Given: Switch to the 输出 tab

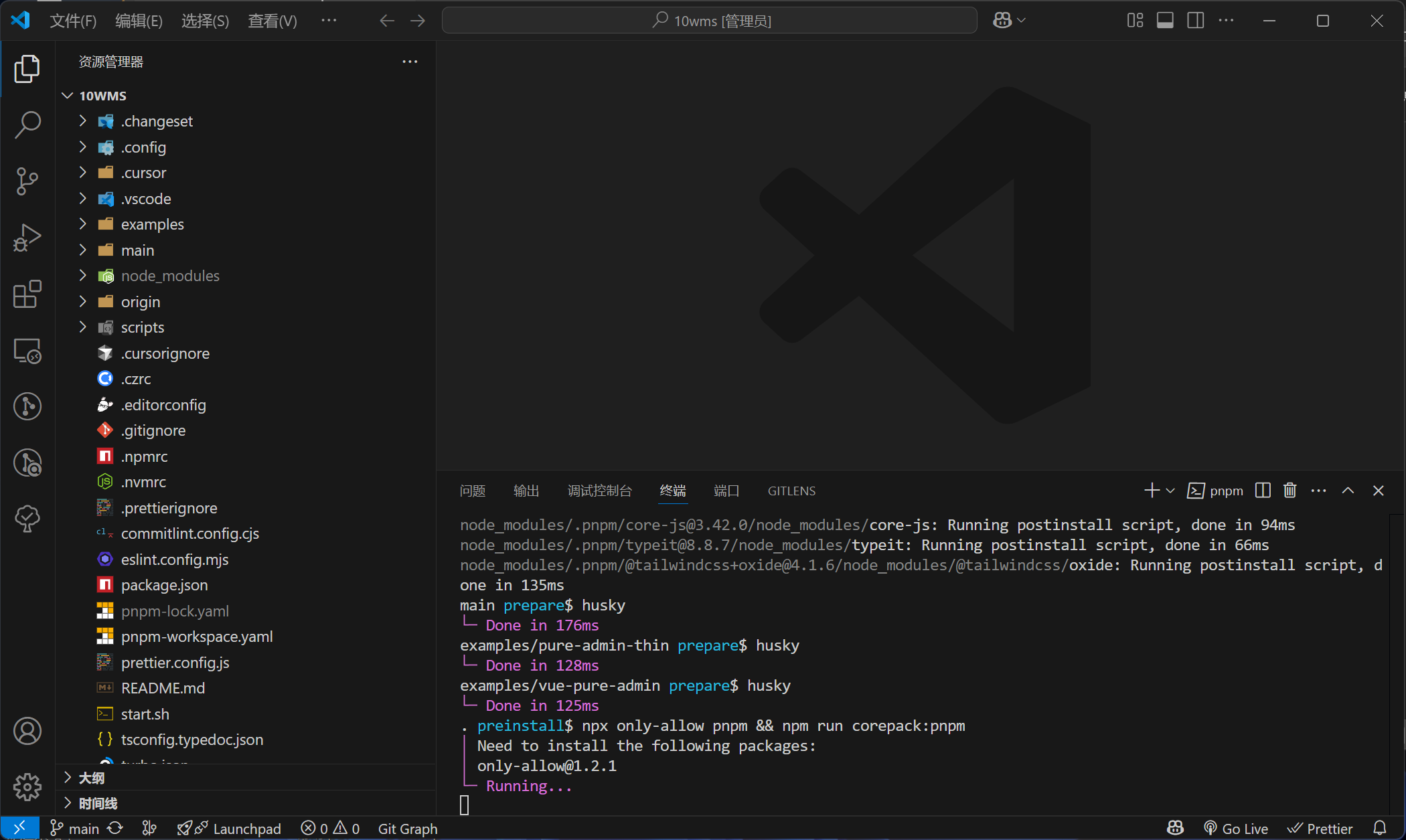Looking at the screenshot, I should point(526,491).
